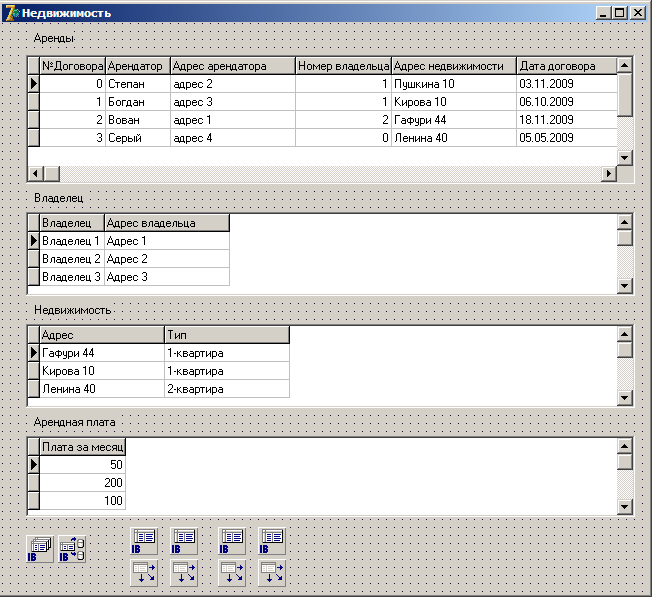This screenshot has width=652, height=597.
Task: Click the scroll-up arrow in Владелец grid
Action: pyautogui.click(x=625, y=222)
